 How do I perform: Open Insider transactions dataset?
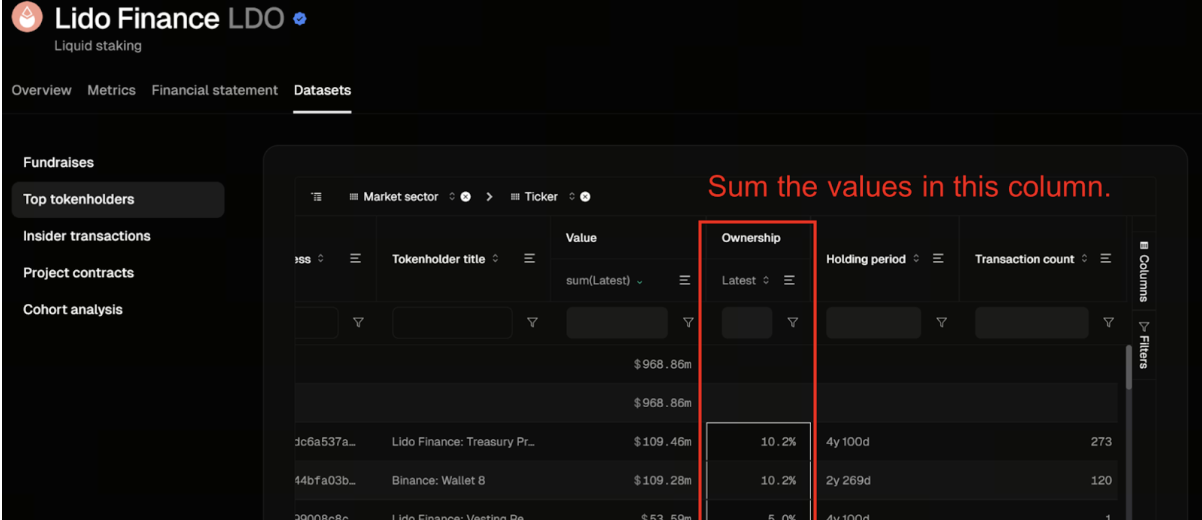tap(87, 236)
